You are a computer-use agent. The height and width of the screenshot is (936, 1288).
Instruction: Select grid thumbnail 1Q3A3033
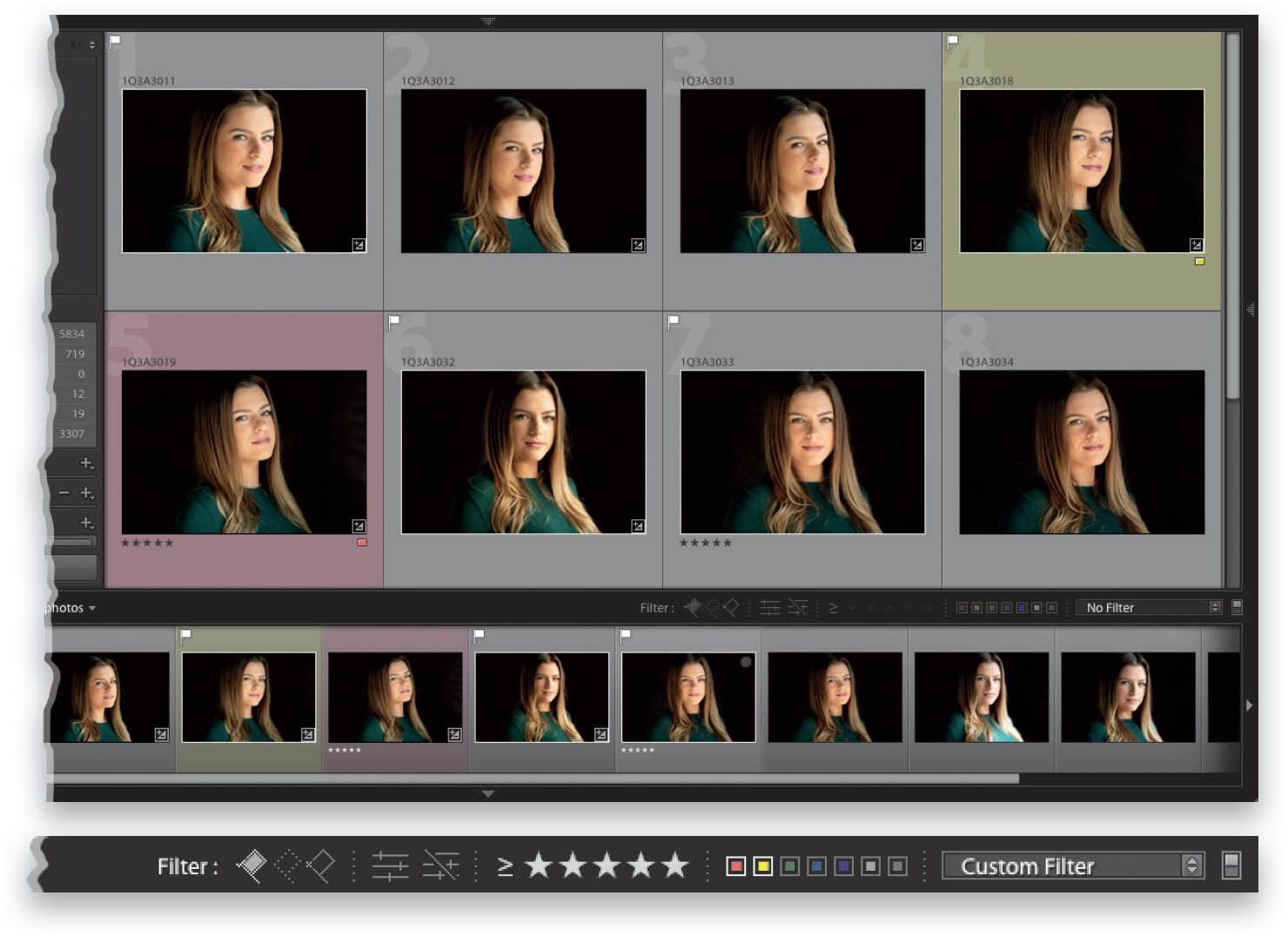[802, 452]
